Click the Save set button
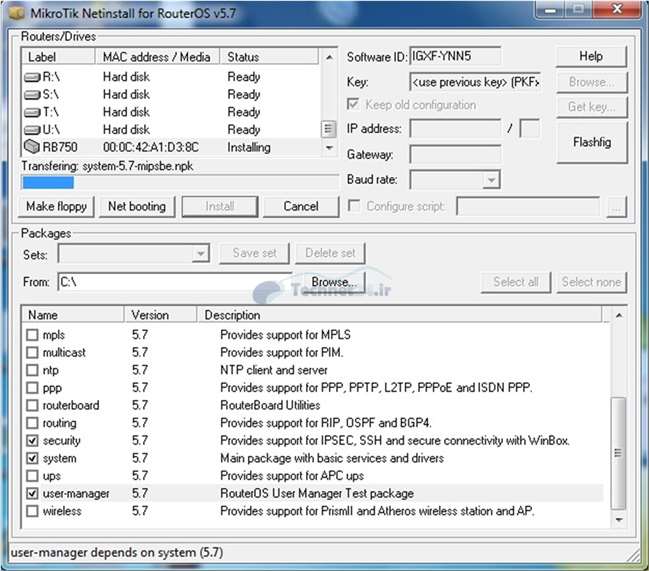Screen dimensions: 649x571 [255, 253]
